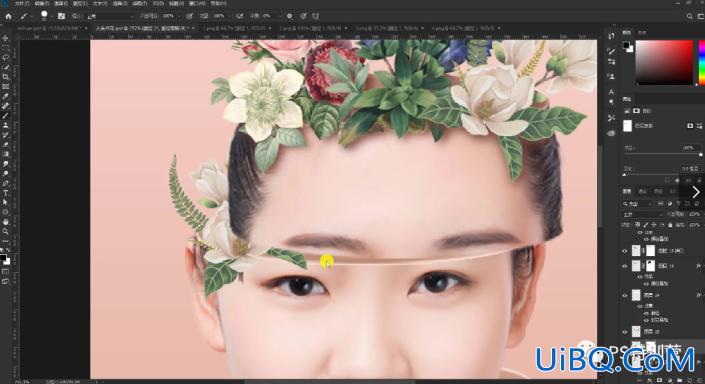705x384 pixels.
Task: Click the new group folder icon
Action: (680, 380)
